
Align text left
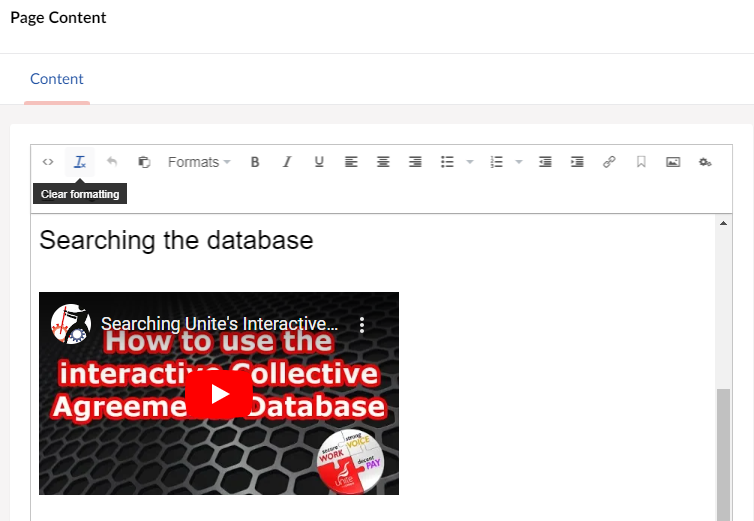351,162
